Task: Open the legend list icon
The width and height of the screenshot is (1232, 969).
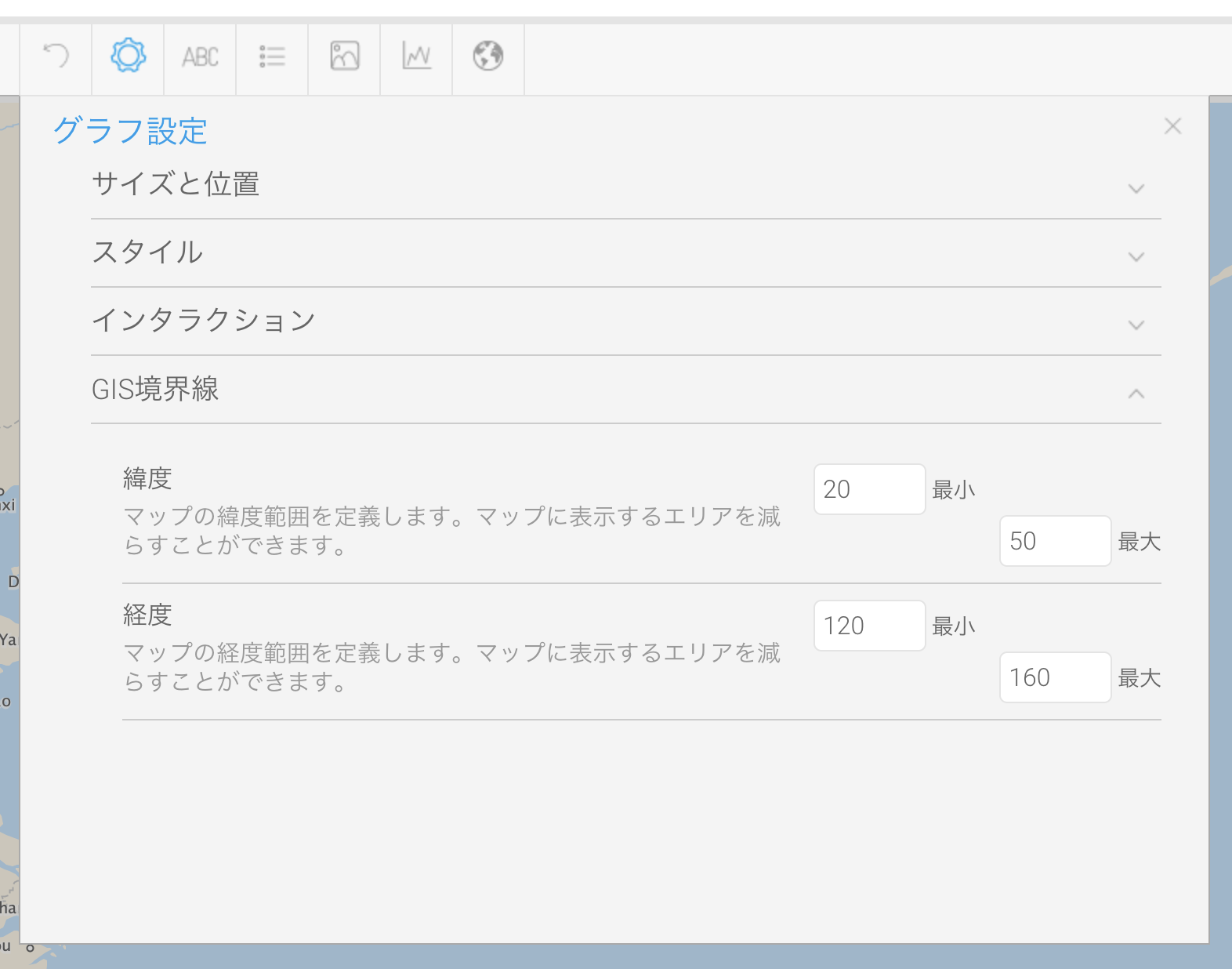Action: click(x=272, y=56)
